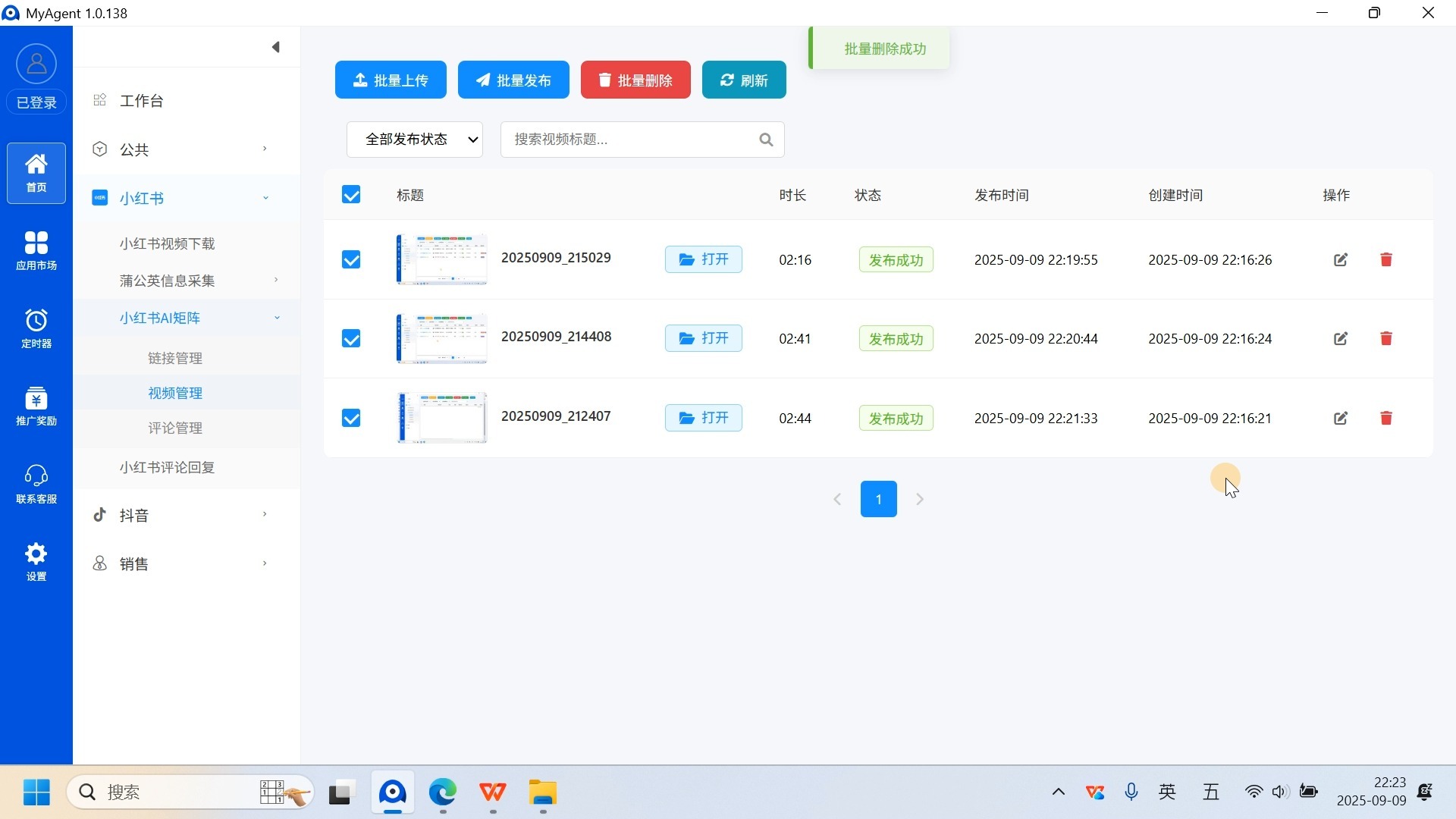The width and height of the screenshot is (1456, 819).
Task: Open 联系客服 customer service icon
Action: click(36, 484)
